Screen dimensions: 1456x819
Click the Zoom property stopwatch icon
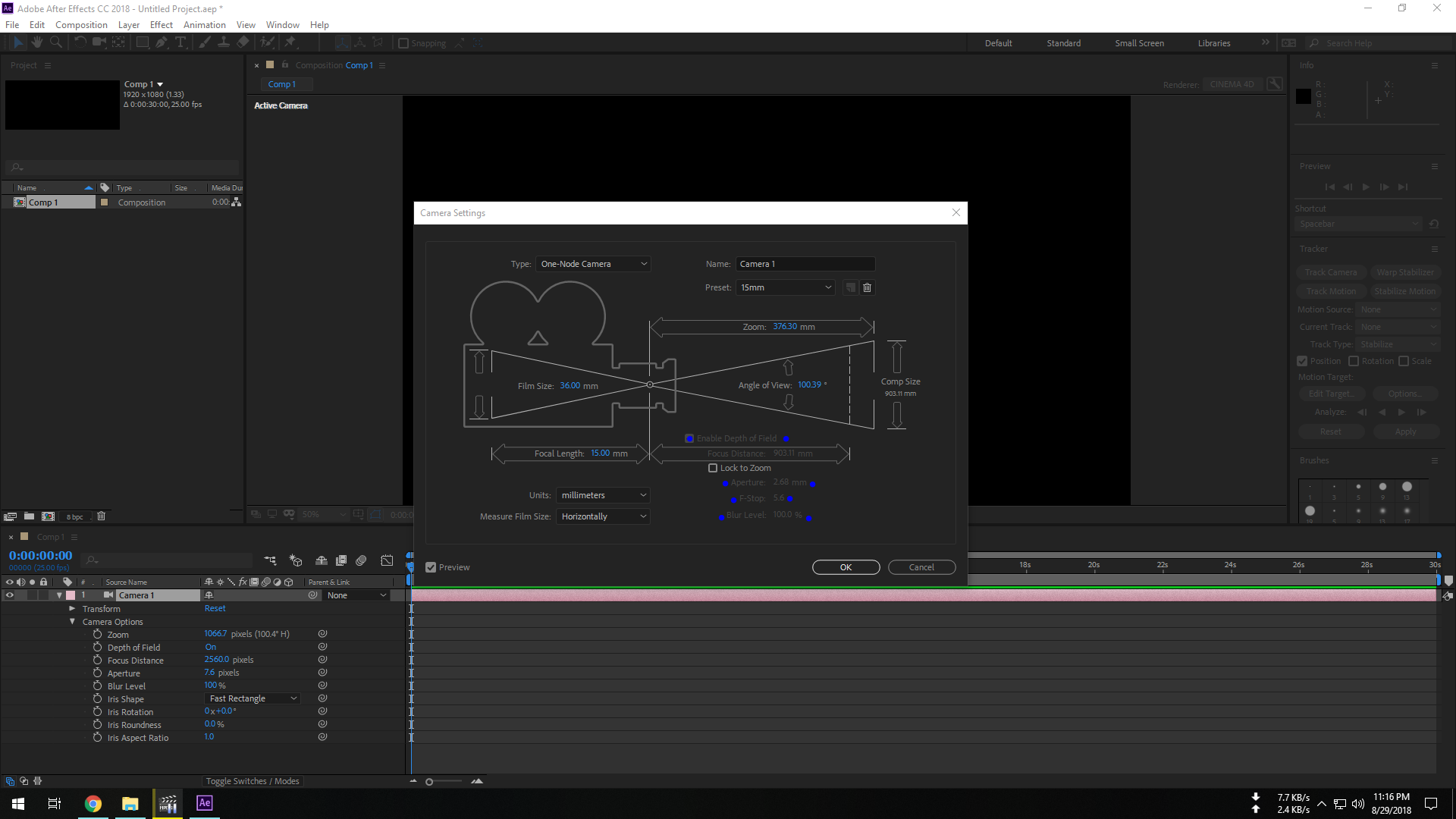(97, 634)
